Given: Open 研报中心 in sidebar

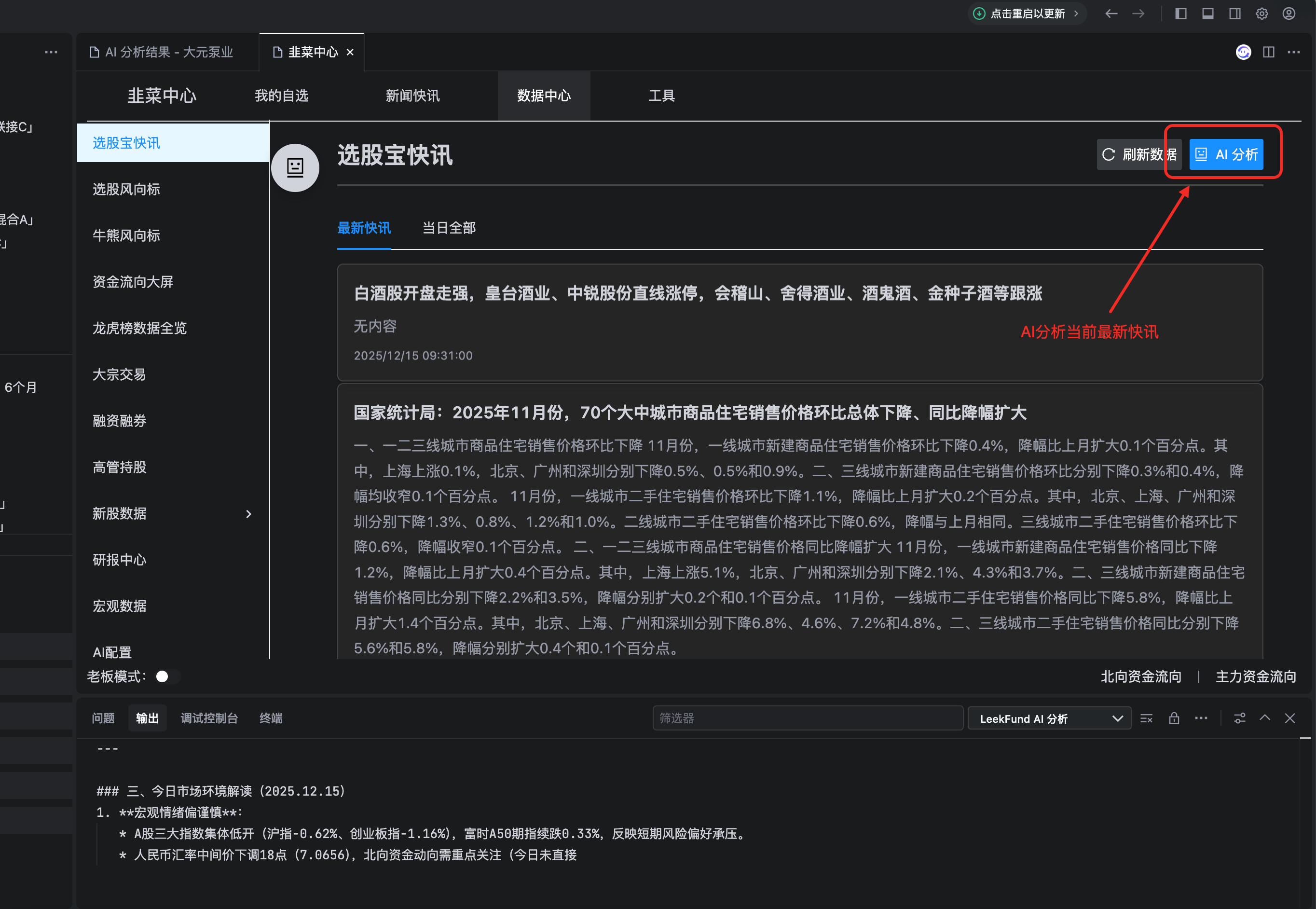Looking at the screenshot, I should click(x=173, y=560).
